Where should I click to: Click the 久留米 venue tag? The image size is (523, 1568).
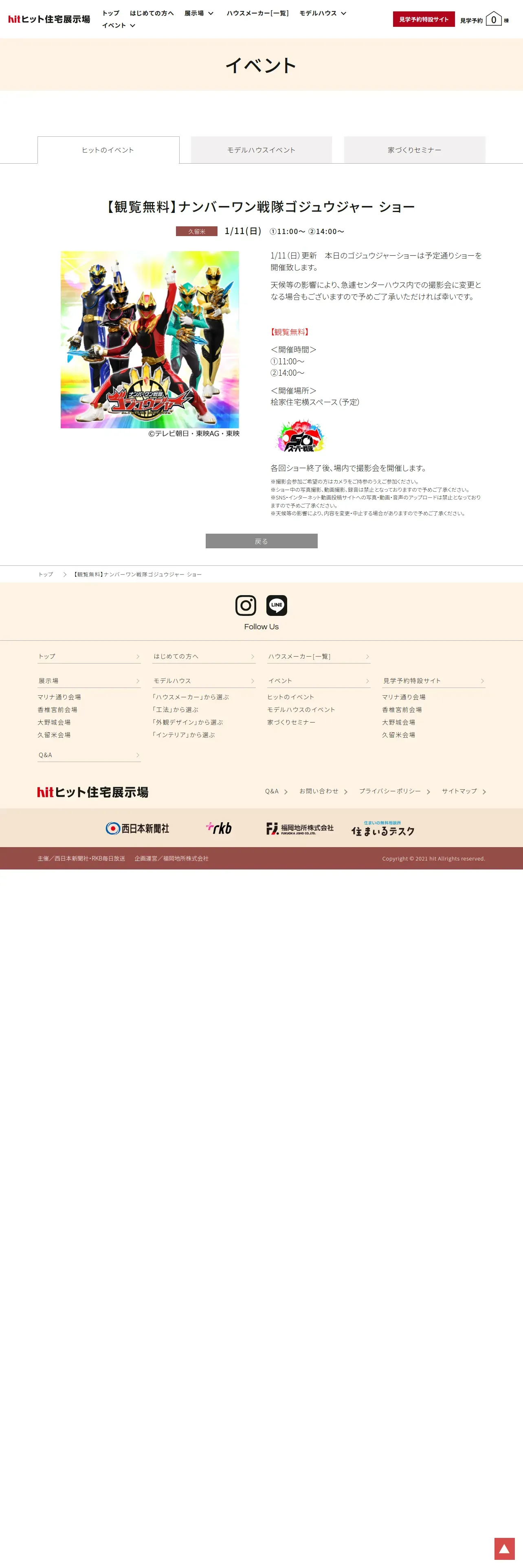click(x=197, y=231)
